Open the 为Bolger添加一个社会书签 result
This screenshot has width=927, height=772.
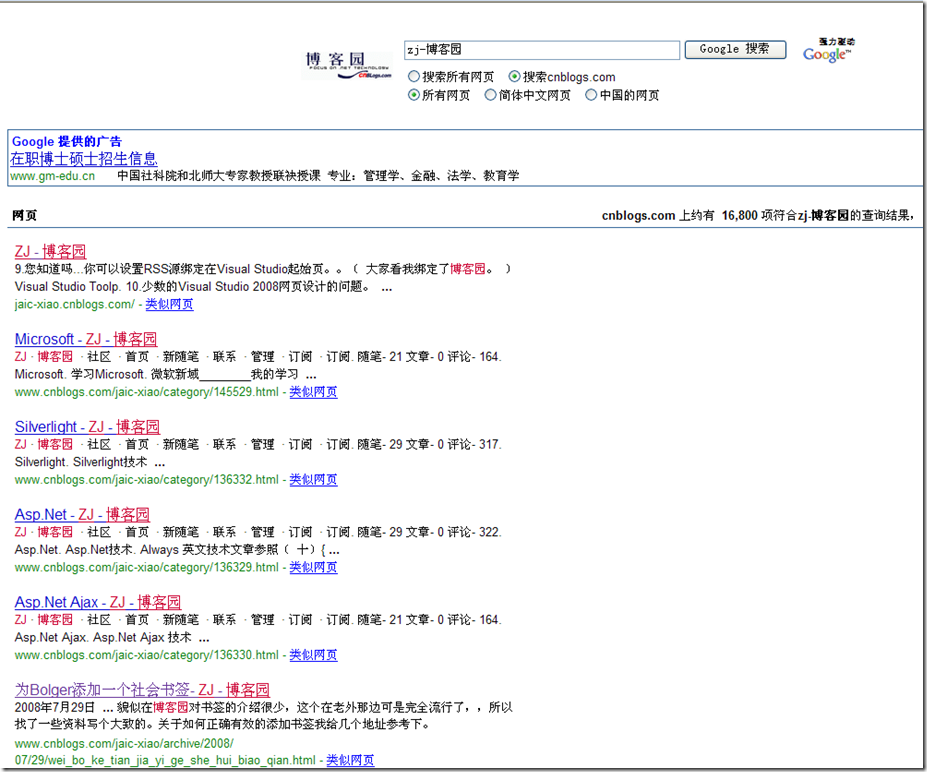pyautogui.click(x=142, y=689)
